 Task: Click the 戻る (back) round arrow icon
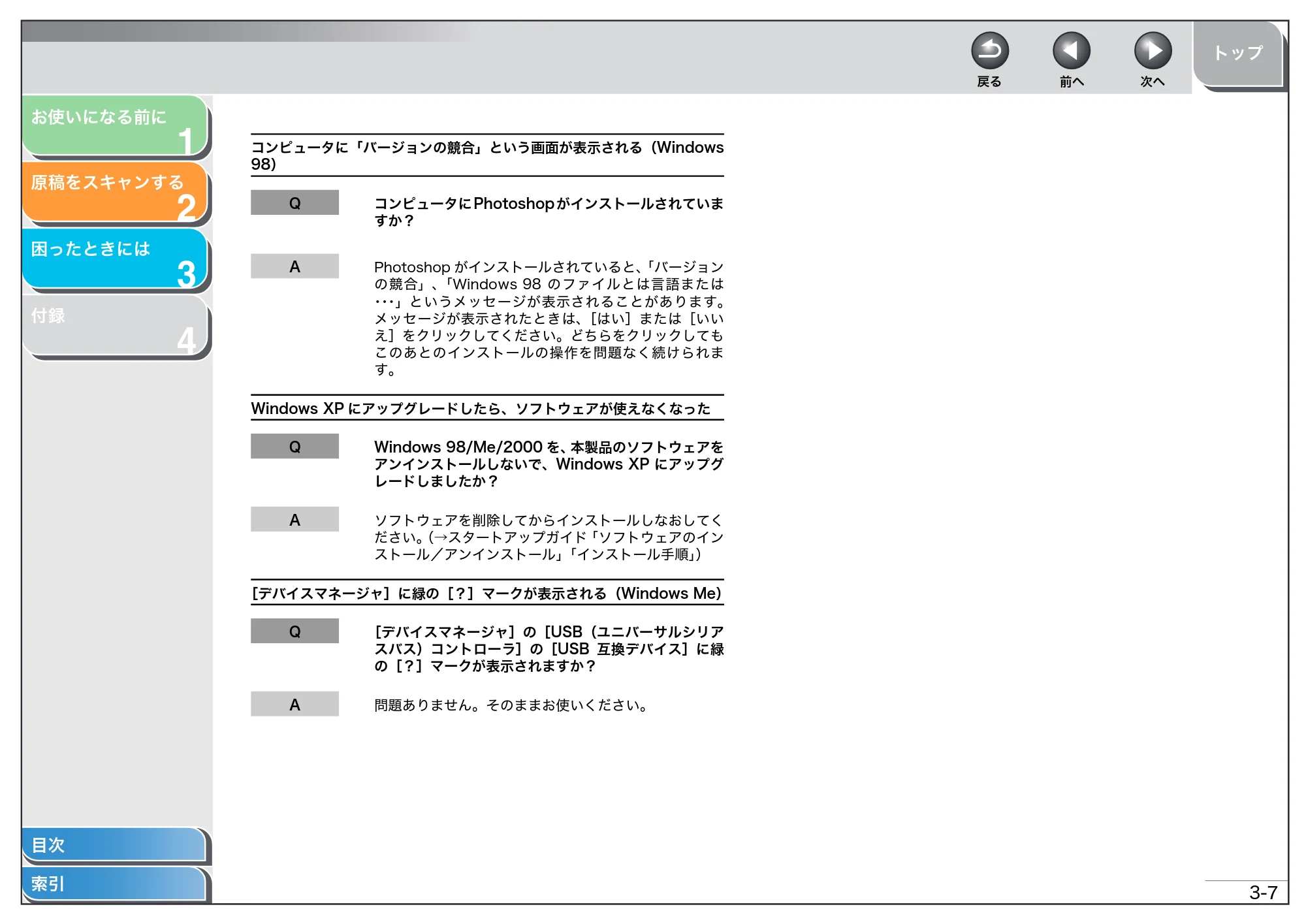click(989, 51)
